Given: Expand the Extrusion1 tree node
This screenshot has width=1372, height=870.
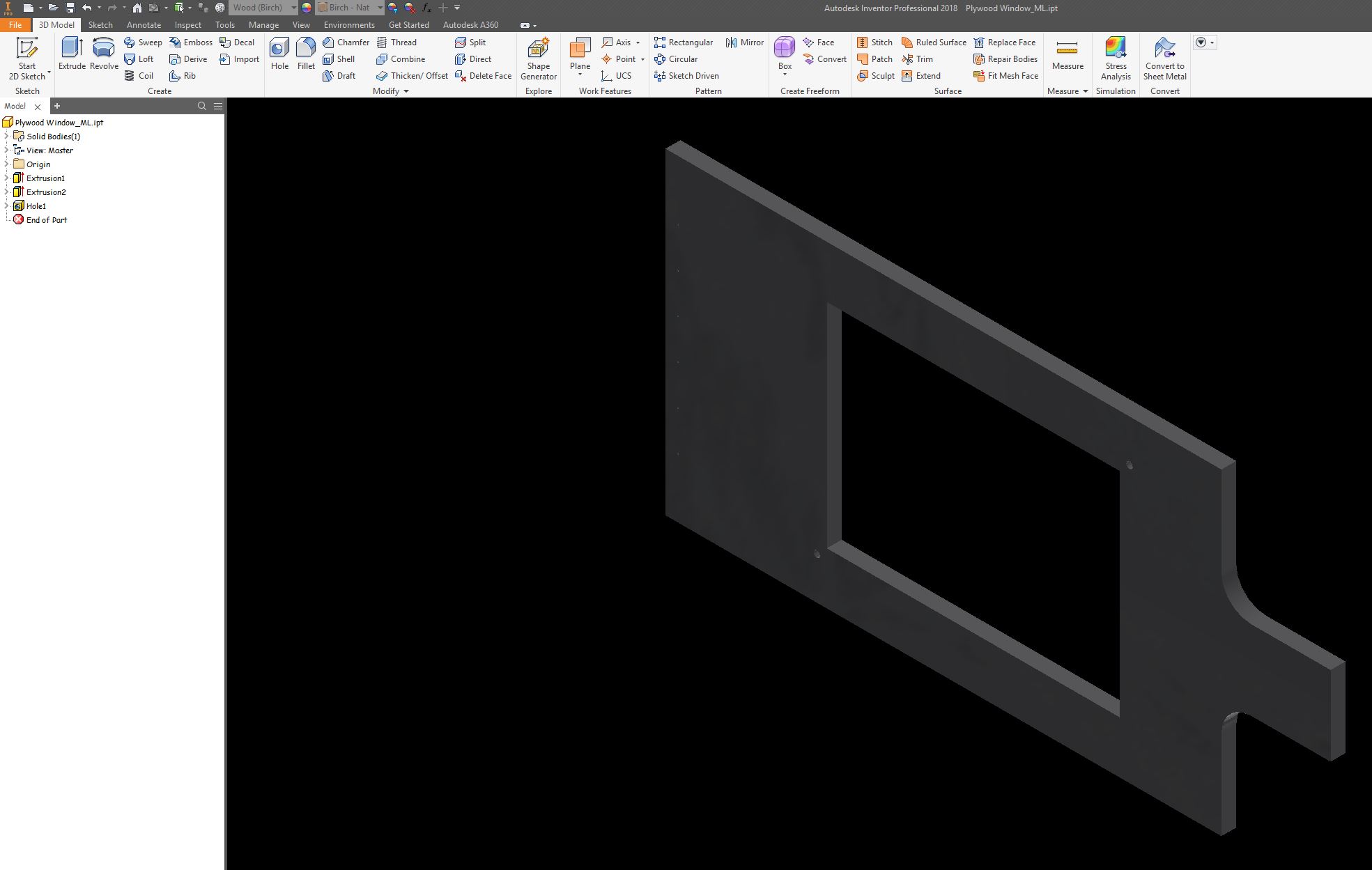Looking at the screenshot, I should tap(6, 178).
